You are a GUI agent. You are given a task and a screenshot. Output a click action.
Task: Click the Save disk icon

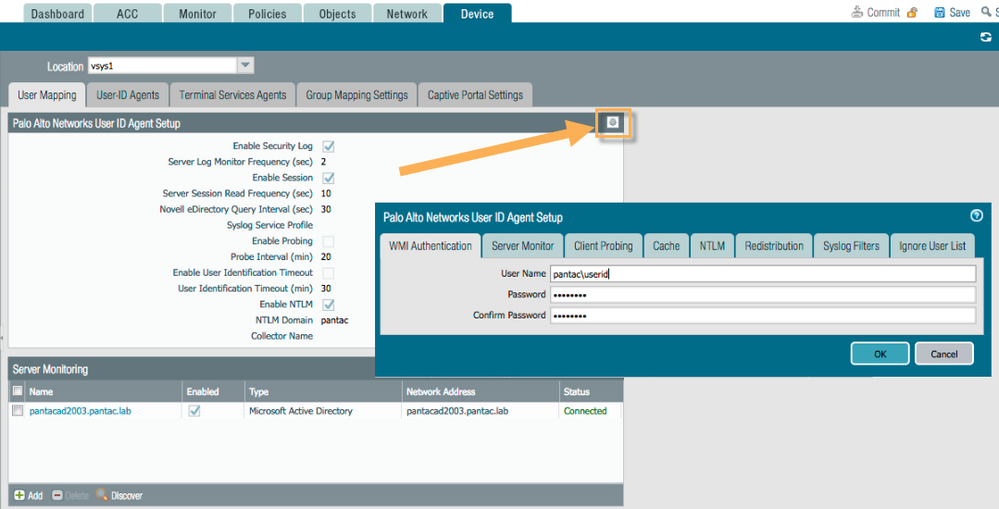(939, 13)
